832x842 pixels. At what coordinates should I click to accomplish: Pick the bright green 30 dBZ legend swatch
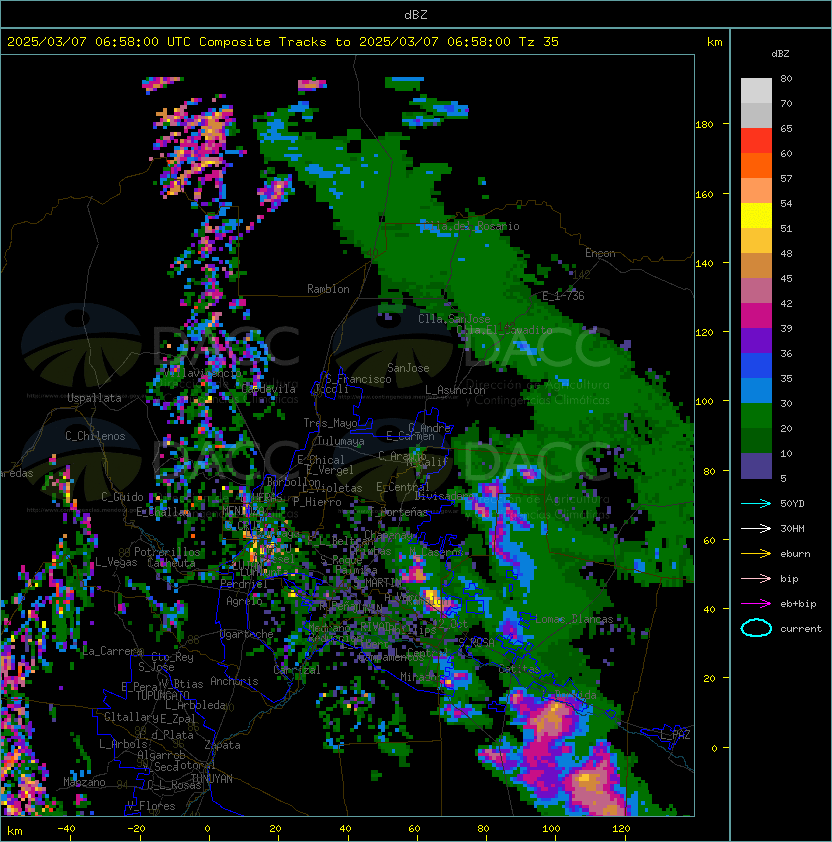click(756, 416)
